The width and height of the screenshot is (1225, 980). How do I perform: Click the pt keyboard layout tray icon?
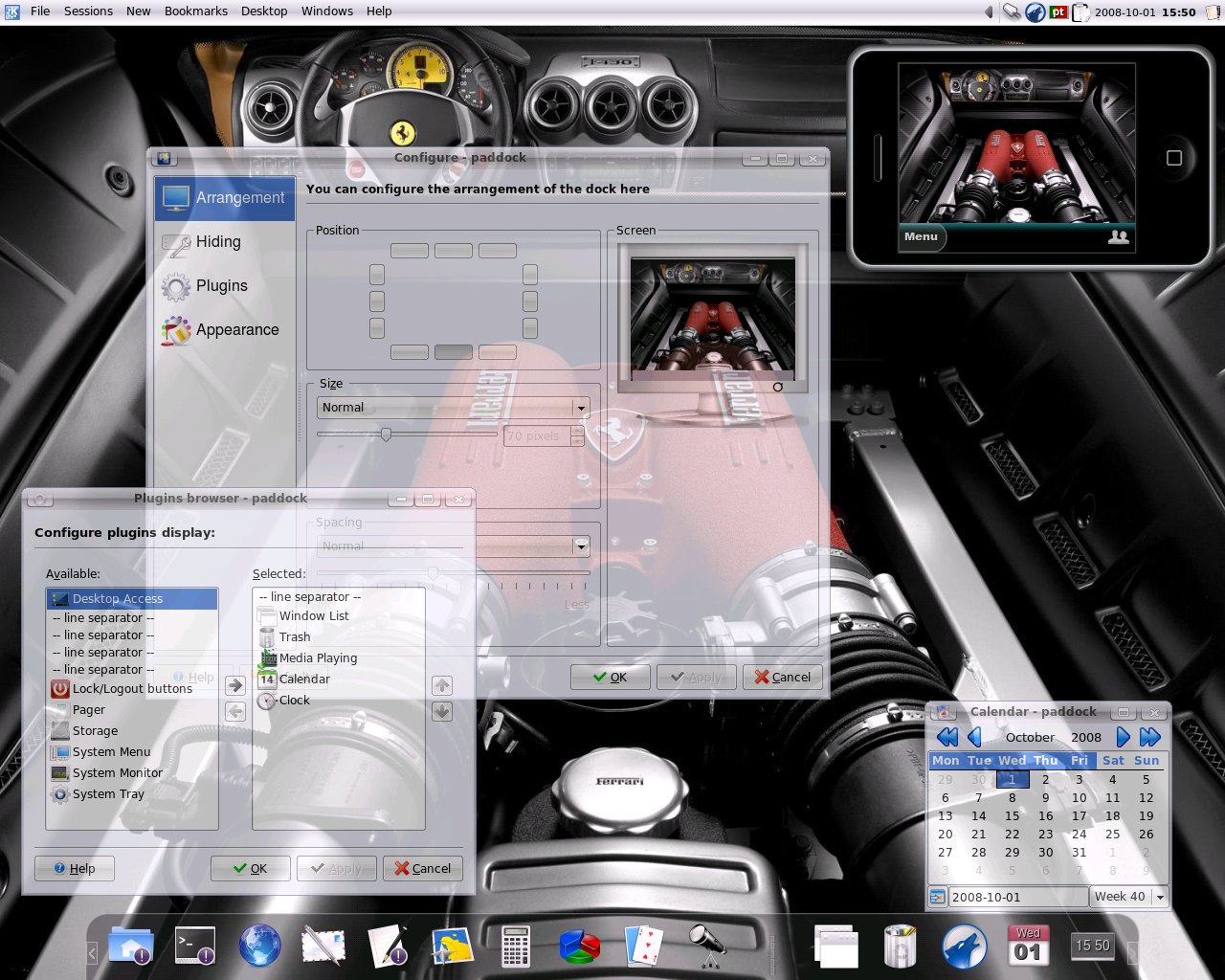click(1058, 12)
